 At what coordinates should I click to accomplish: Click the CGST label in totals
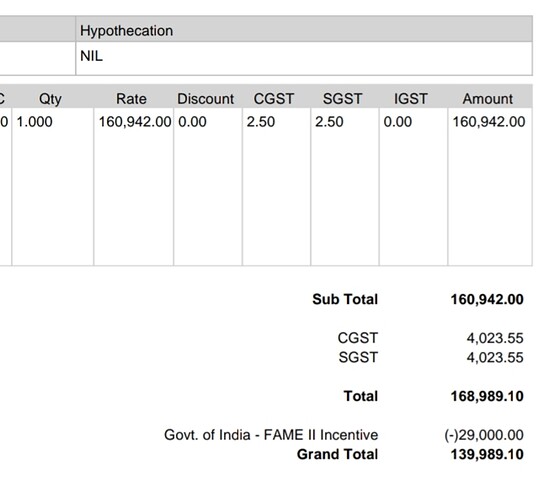coord(358,338)
